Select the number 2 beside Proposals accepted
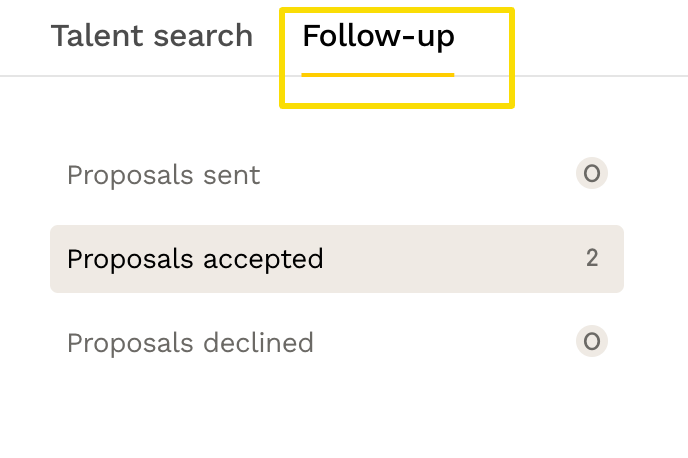Viewport: 688px width, 458px height. (592, 259)
